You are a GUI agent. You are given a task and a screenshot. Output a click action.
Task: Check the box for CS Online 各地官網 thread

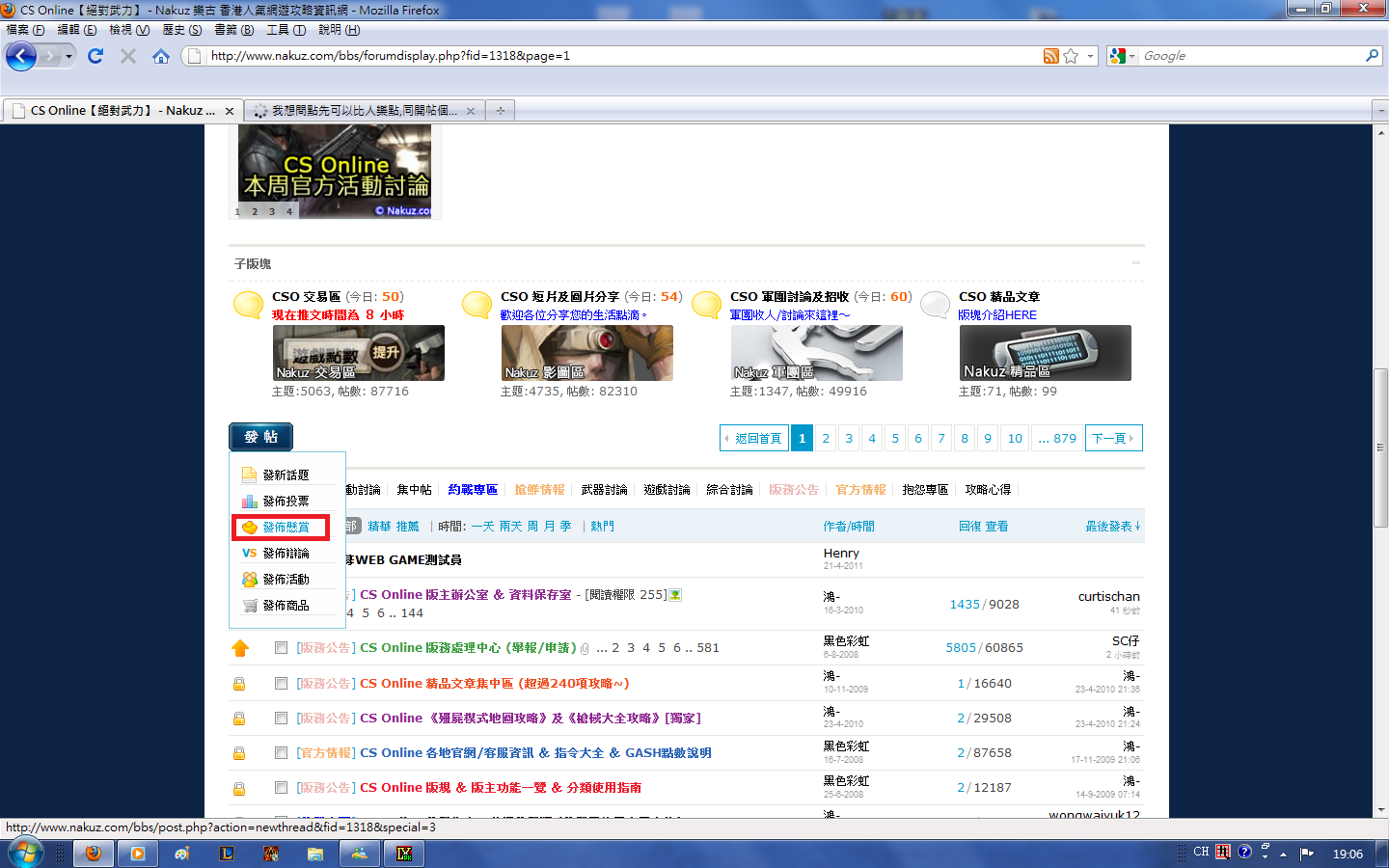click(x=281, y=753)
